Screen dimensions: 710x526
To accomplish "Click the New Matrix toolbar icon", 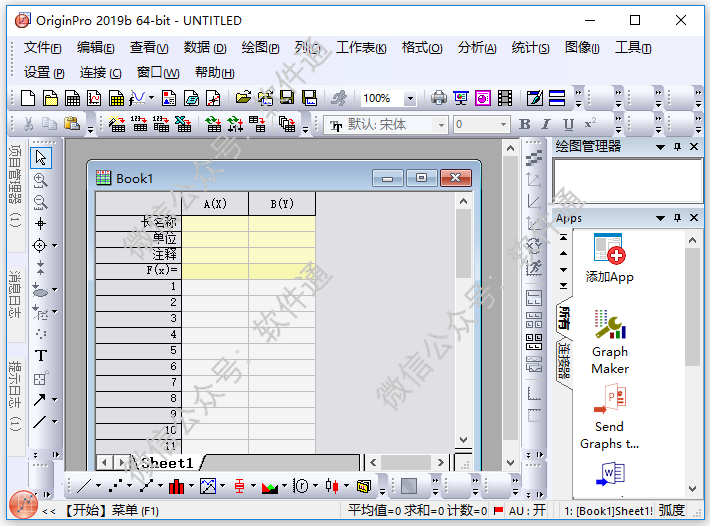I will (116, 98).
